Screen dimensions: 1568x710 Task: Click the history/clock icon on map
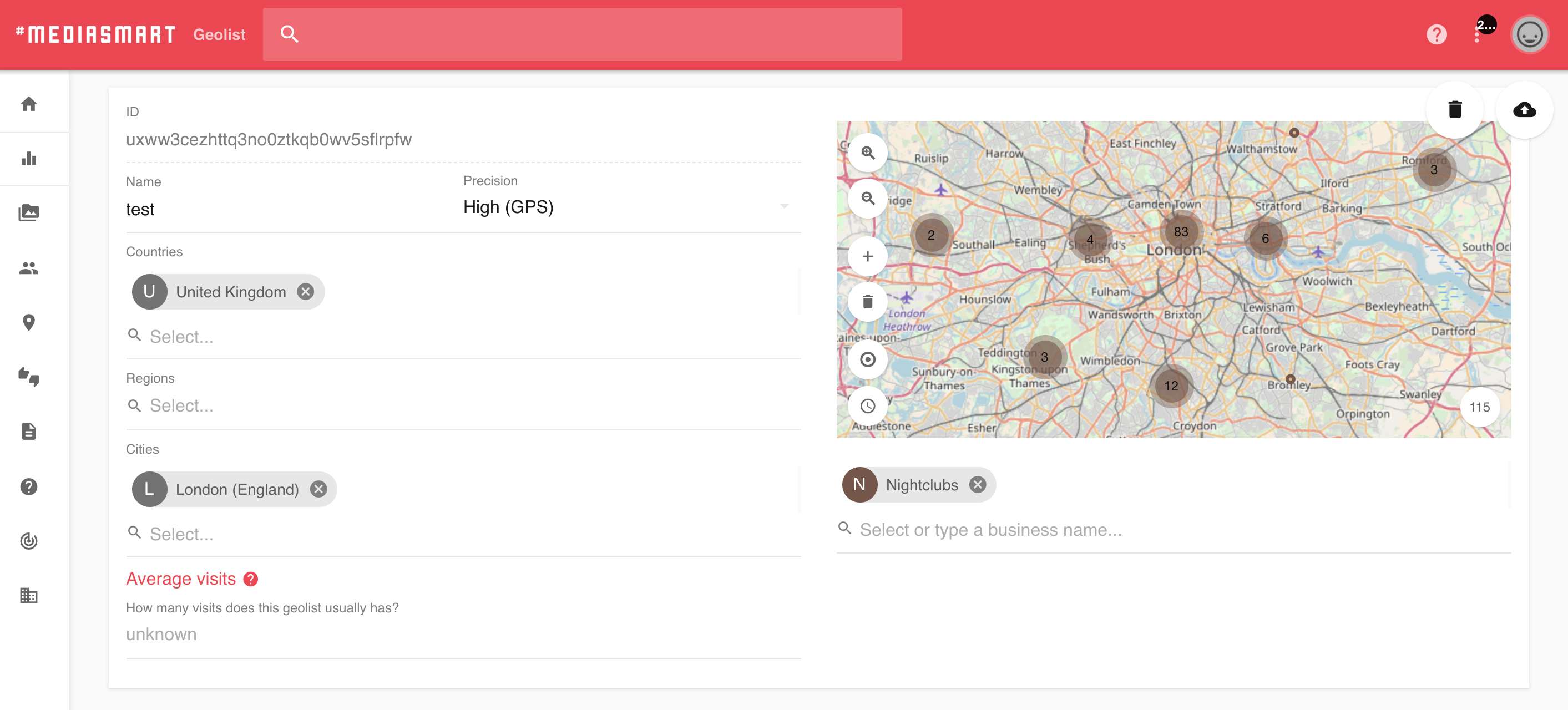[867, 405]
